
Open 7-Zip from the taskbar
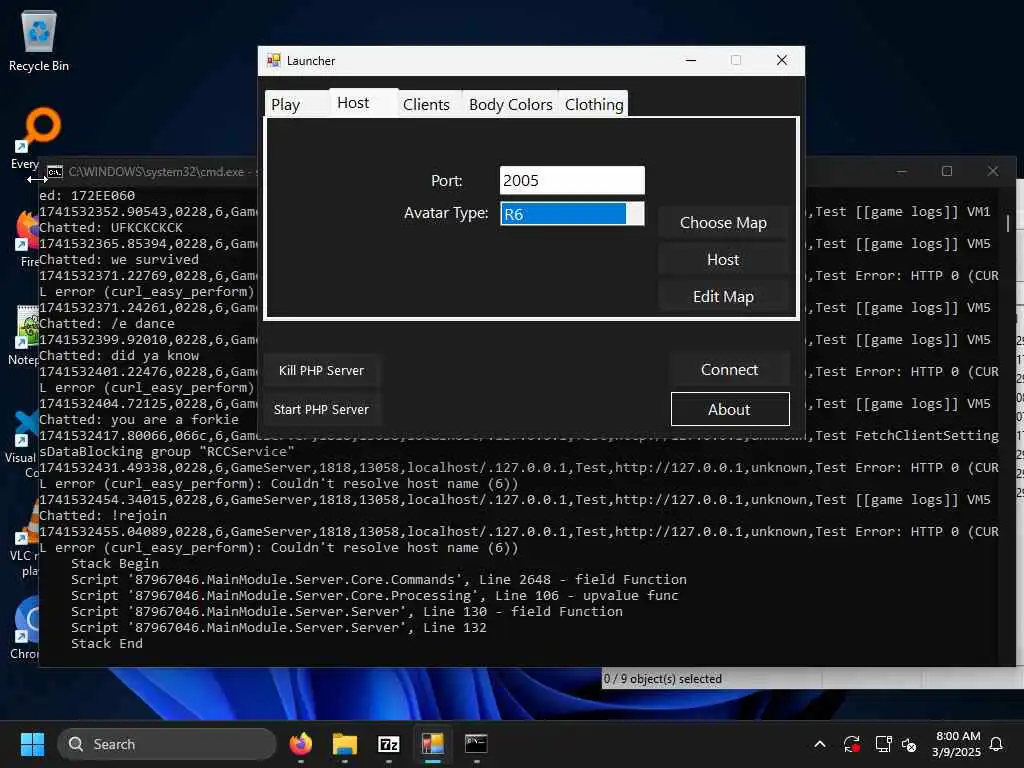[389, 744]
